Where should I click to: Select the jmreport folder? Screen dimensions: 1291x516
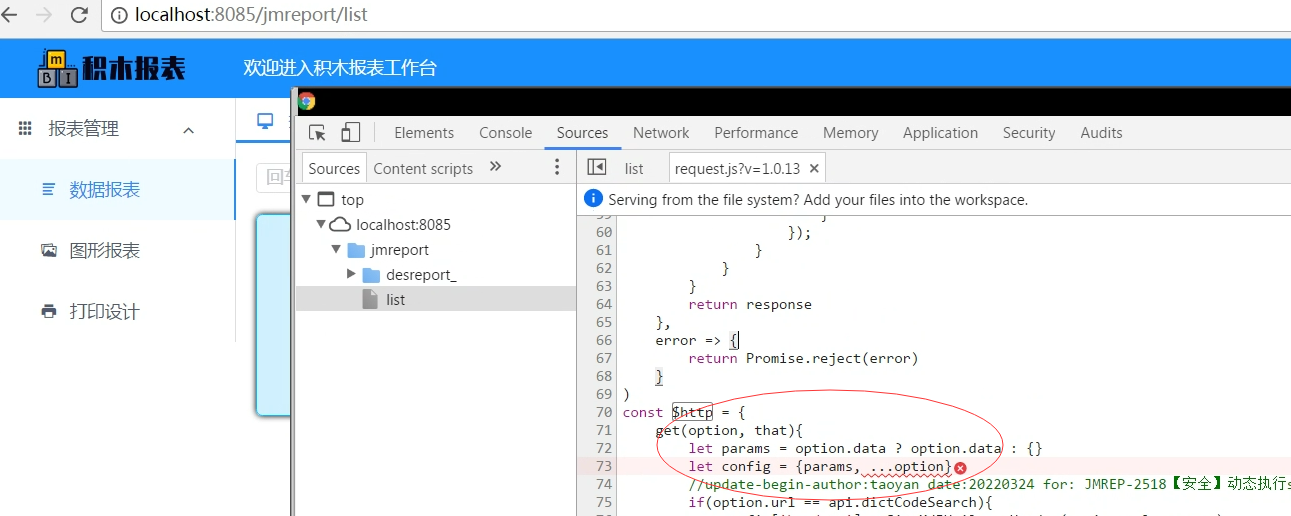pyautogui.click(x=399, y=250)
